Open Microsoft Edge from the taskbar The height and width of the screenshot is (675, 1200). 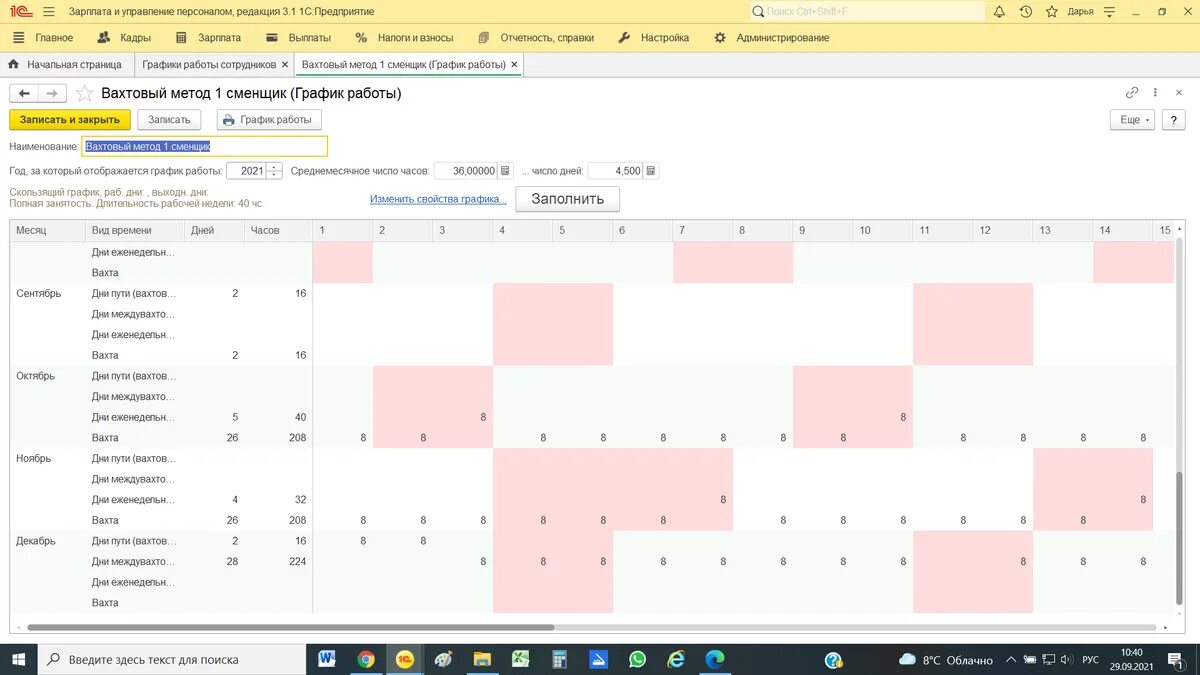[x=715, y=659]
